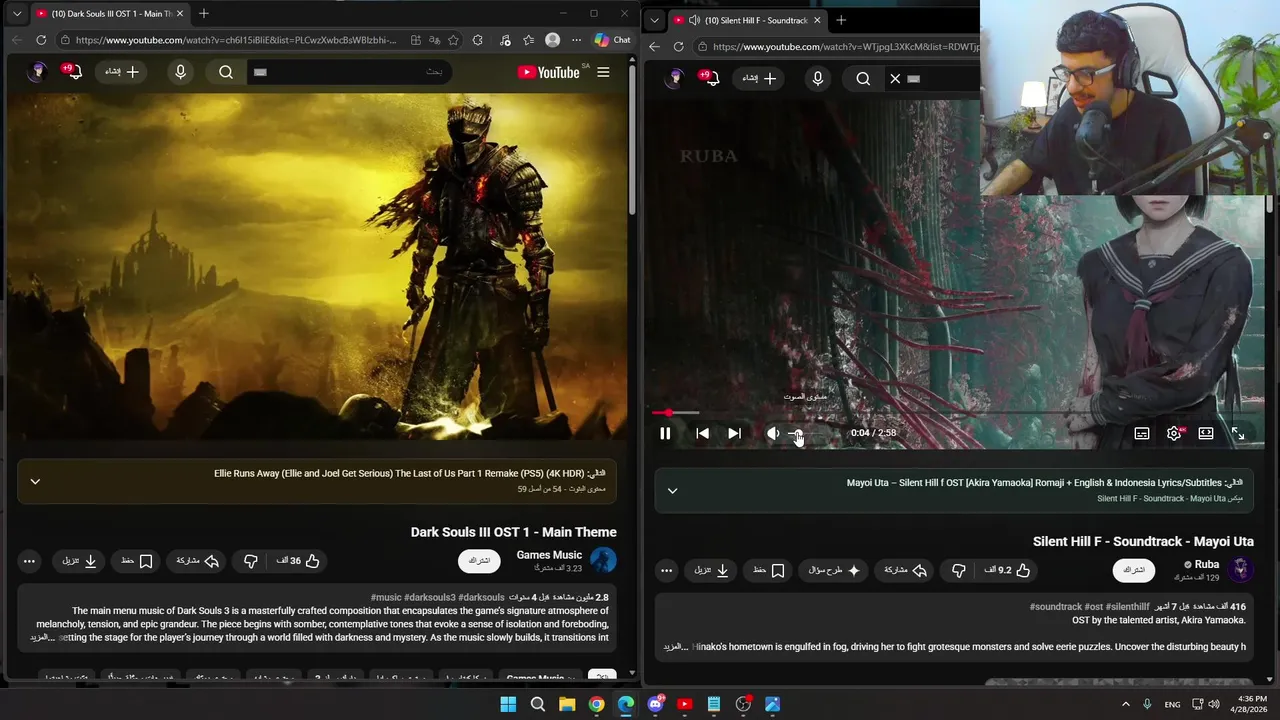Image resolution: width=1280 pixels, height=720 pixels.
Task: Open the Games Music channel link
Action: click(549, 555)
